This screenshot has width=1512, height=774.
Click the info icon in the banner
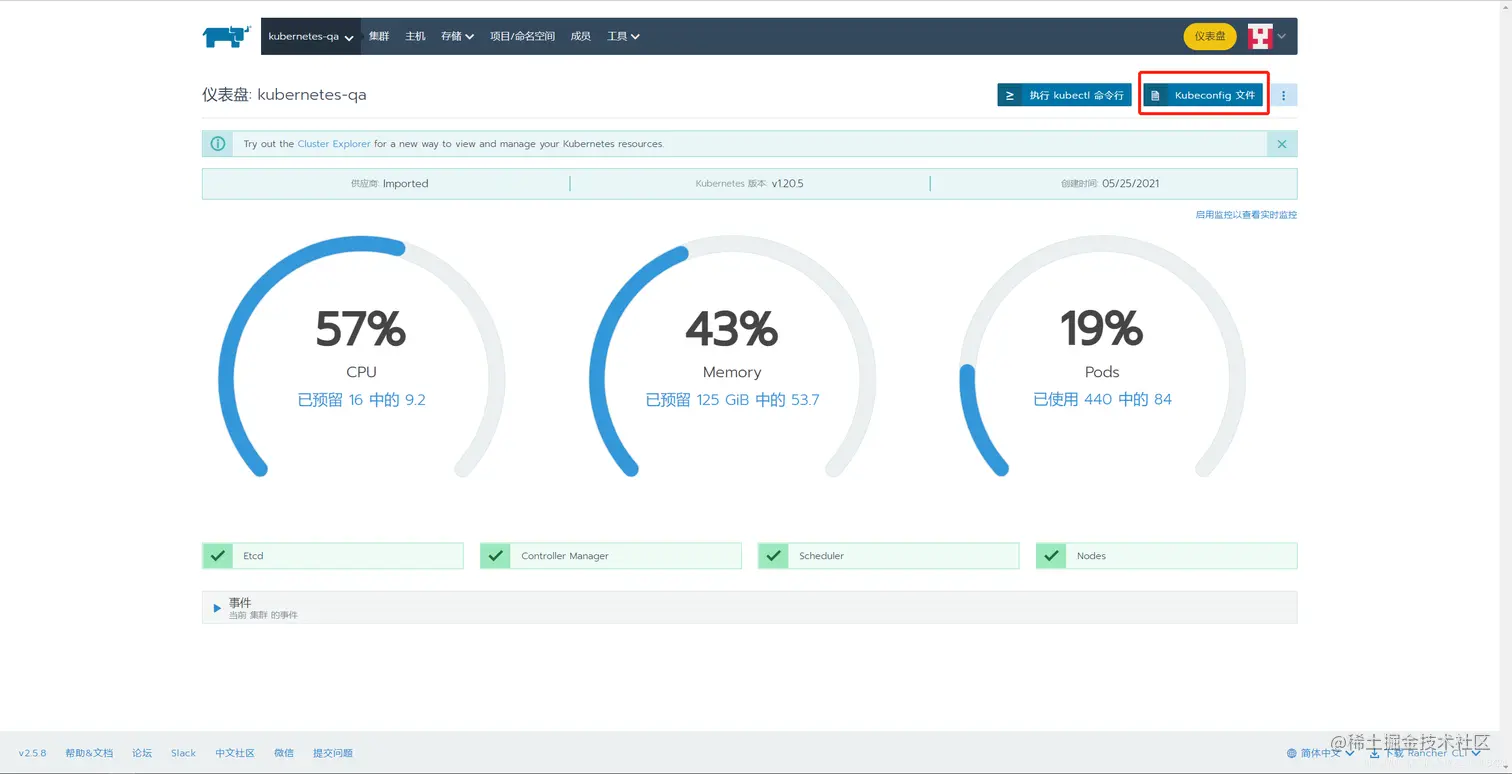(x=217, y=144)
